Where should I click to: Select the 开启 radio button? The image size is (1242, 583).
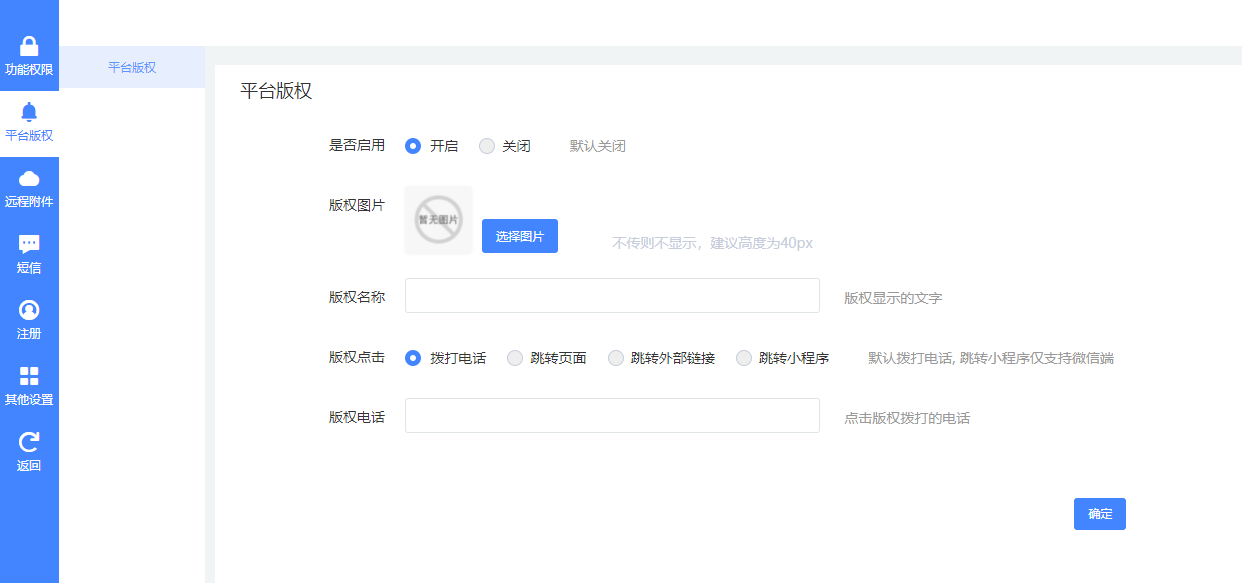(413, 146)
